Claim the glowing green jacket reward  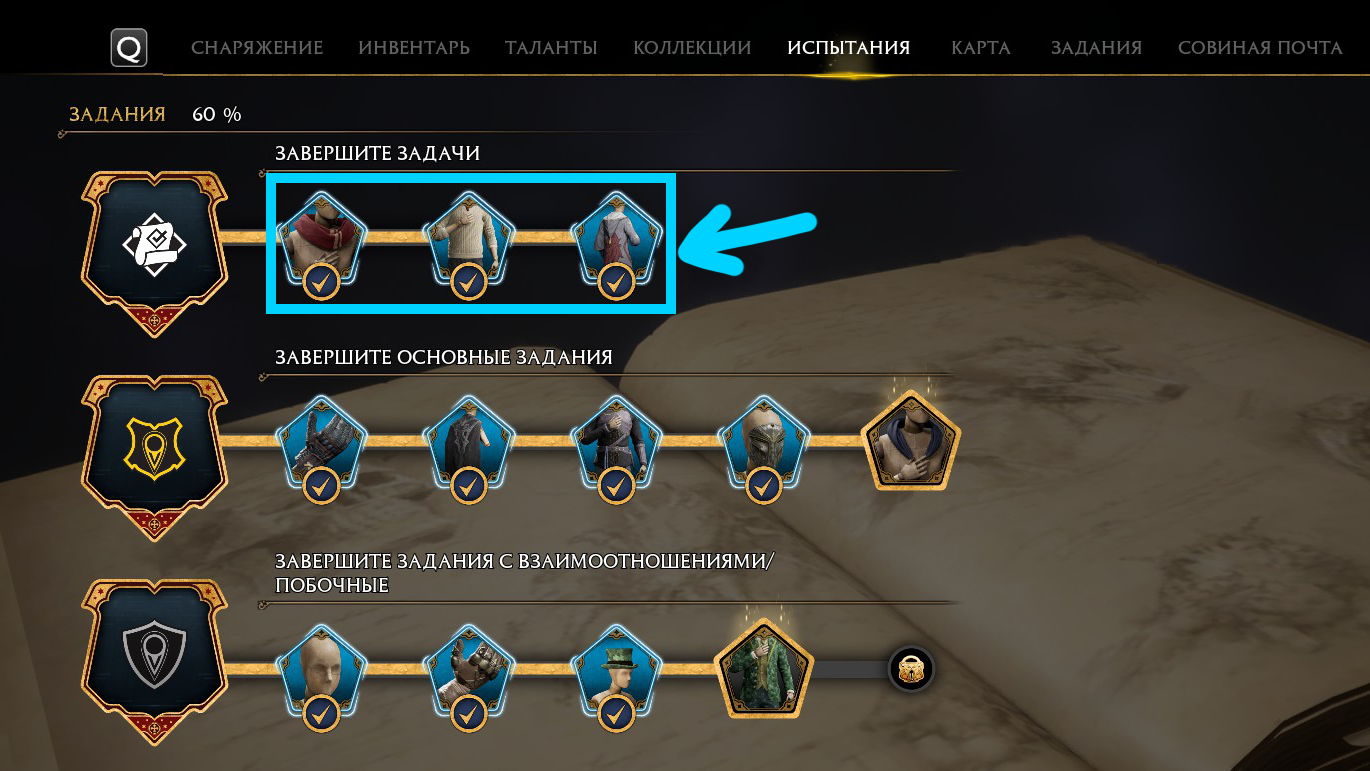(764, 669)
